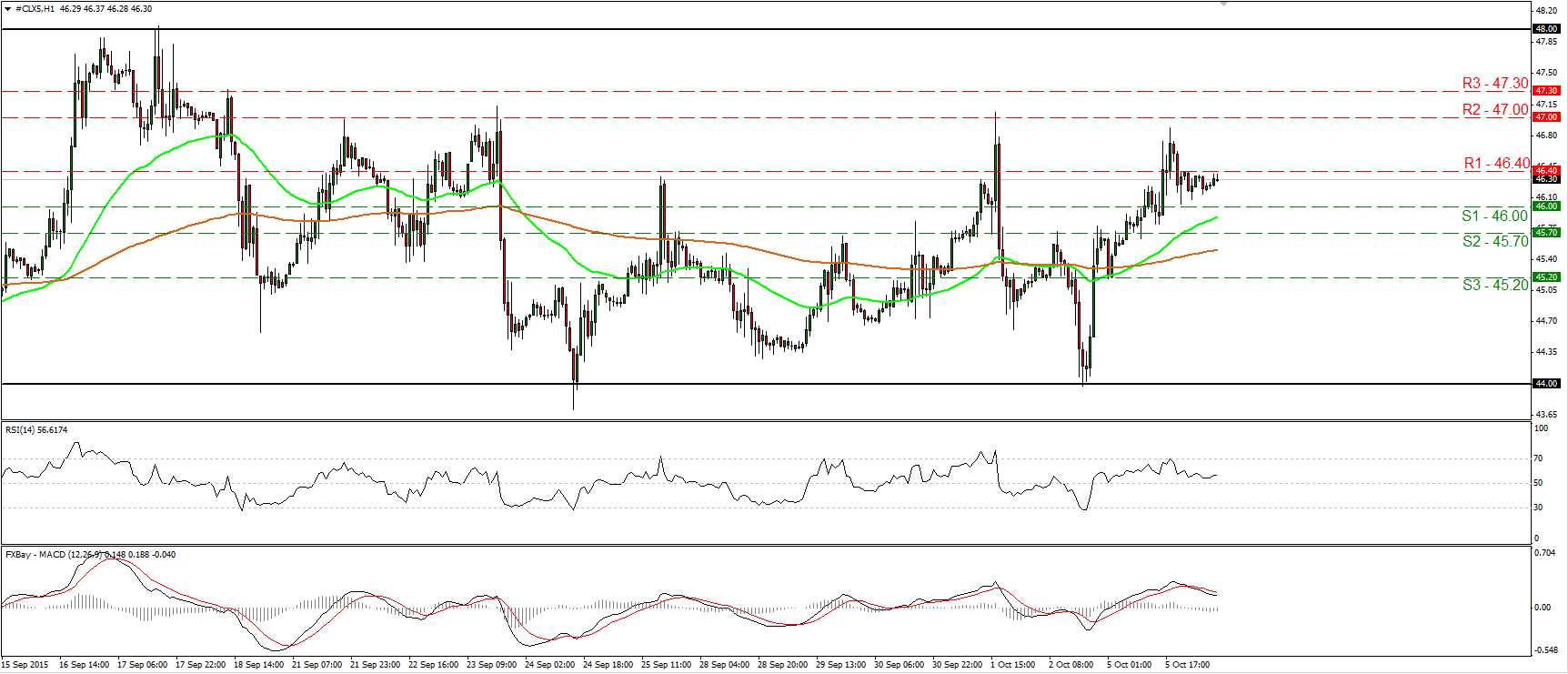
Task: Click the 47.85 value on the price scale
Action: (x=1545, y=42)
